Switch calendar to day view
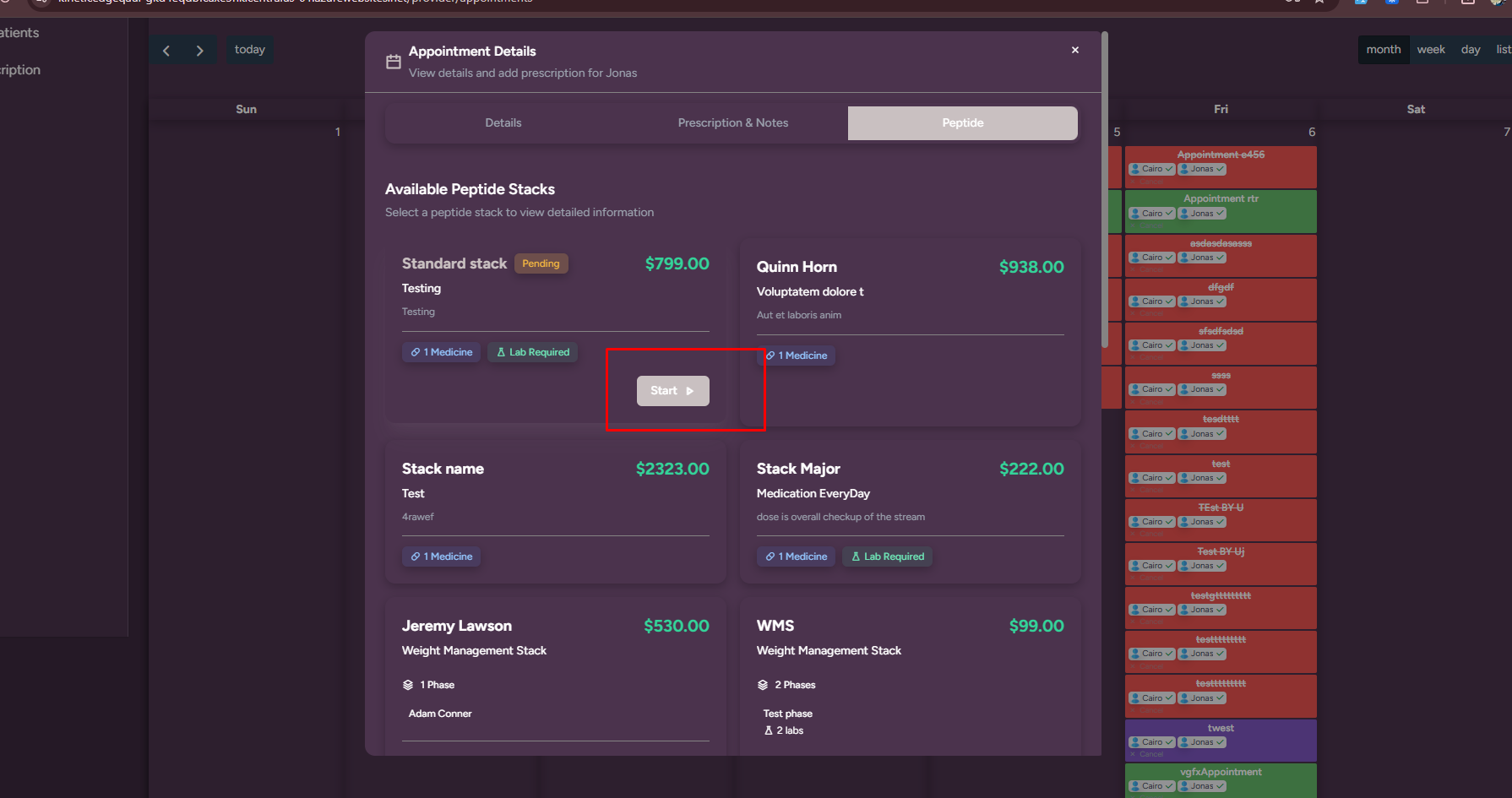 pyautogui.click(x=1470, y=50)
